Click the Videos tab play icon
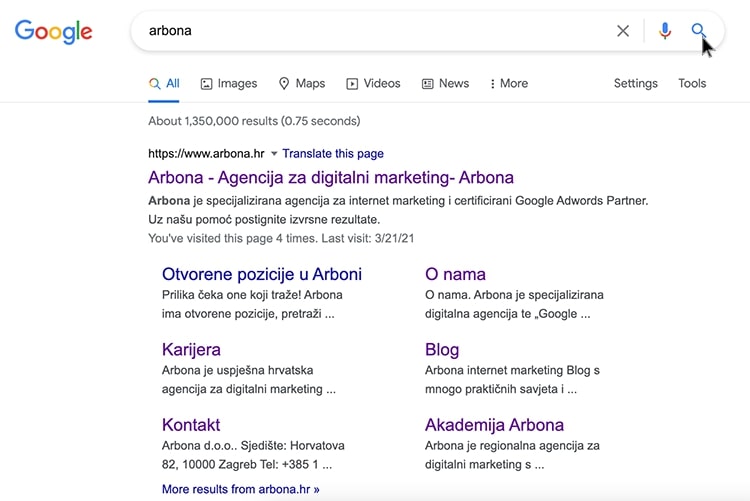This screenshot has height=501, width=750. [352, 84]
